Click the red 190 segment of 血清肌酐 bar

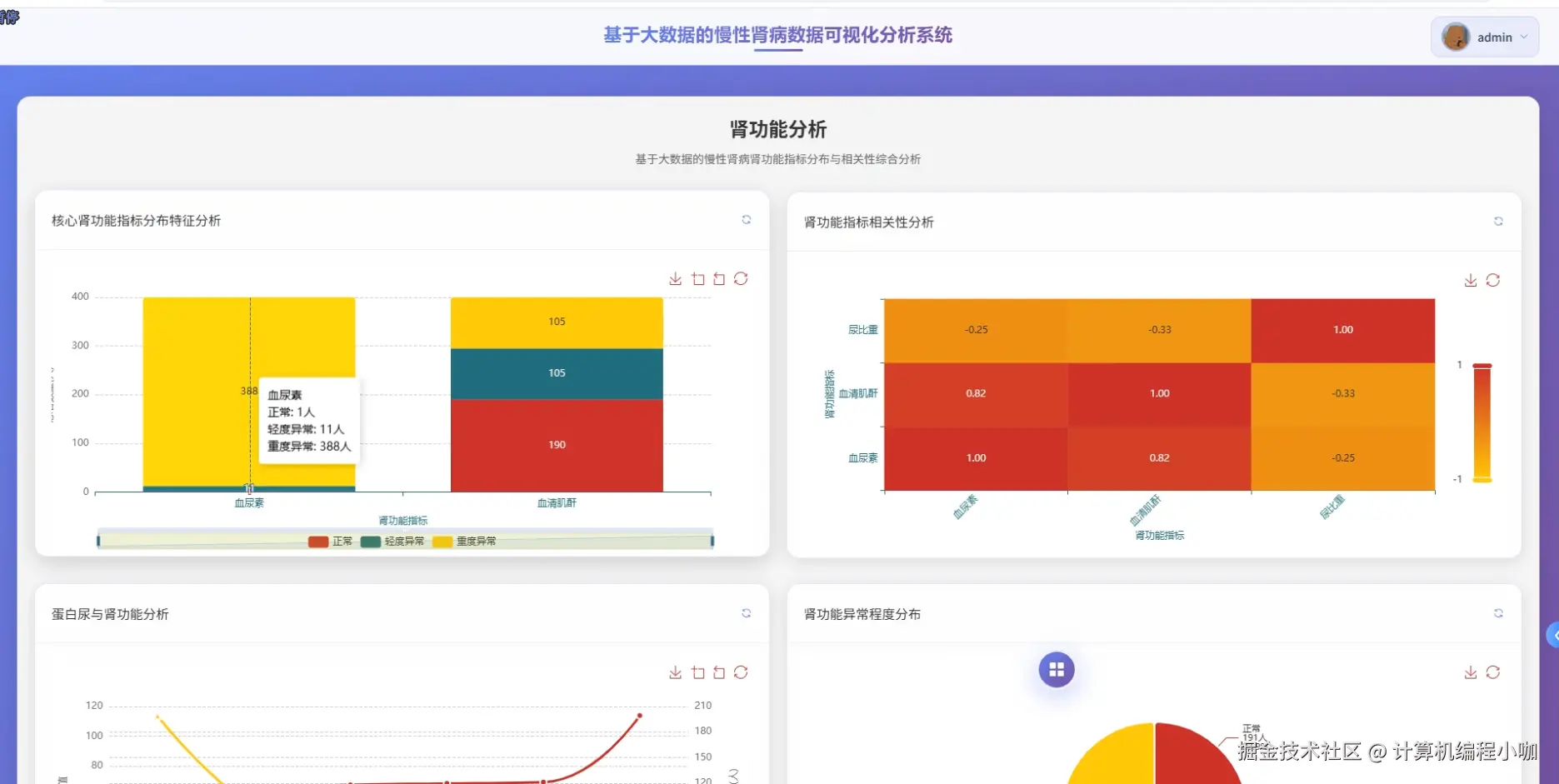tap(557, 445)
